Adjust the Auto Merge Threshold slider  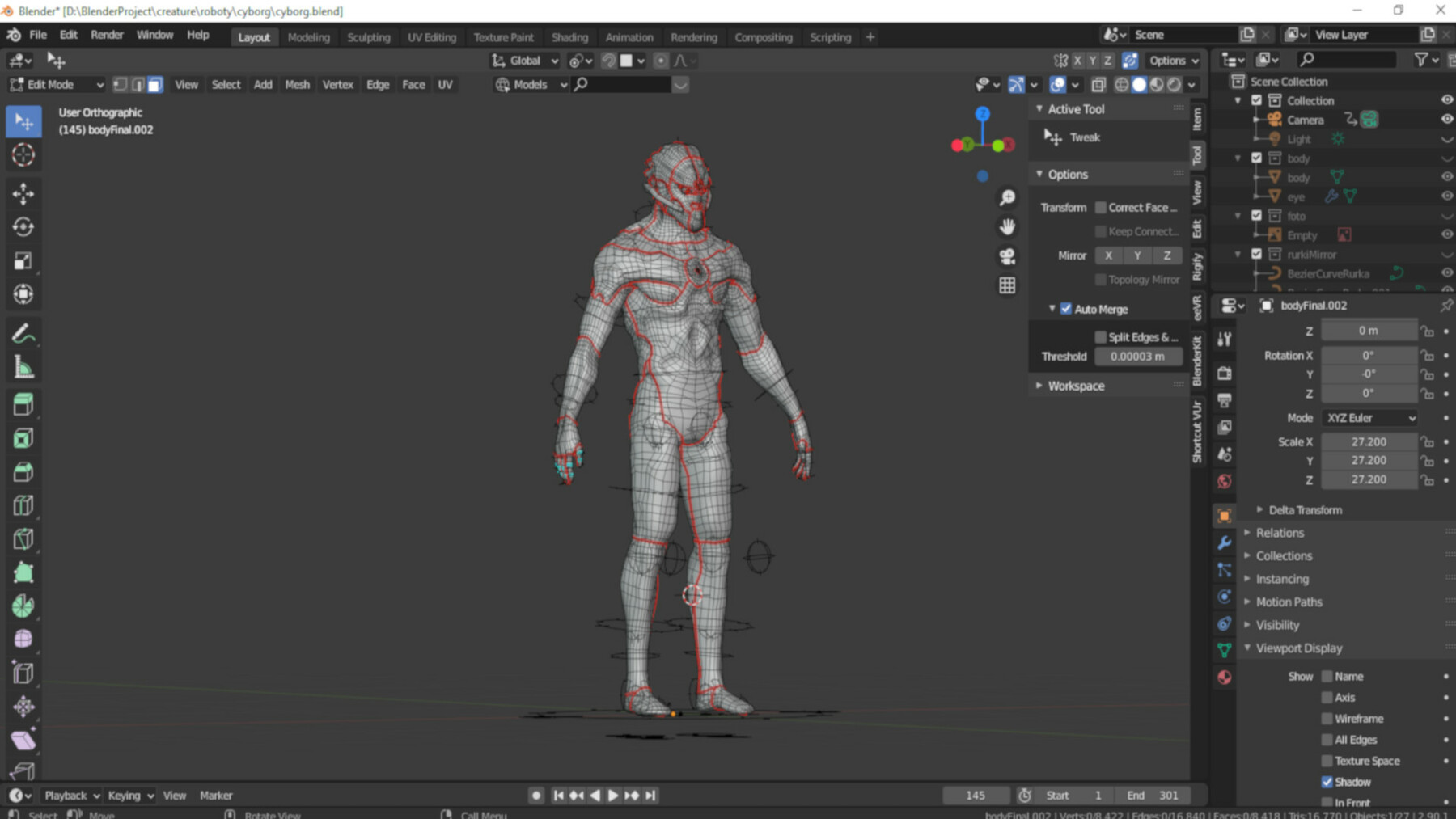pyautogui.click(x=1138, y=357)
